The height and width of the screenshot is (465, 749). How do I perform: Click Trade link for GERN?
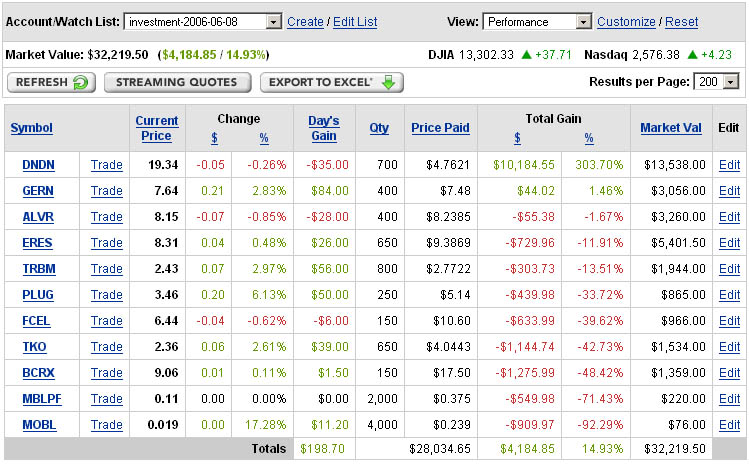[107, 190]
